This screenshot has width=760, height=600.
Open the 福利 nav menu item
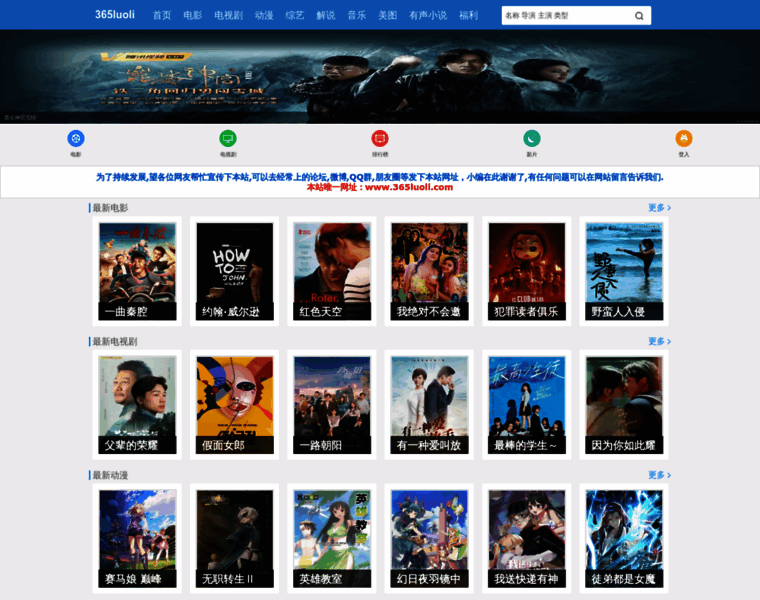(468, 15)
